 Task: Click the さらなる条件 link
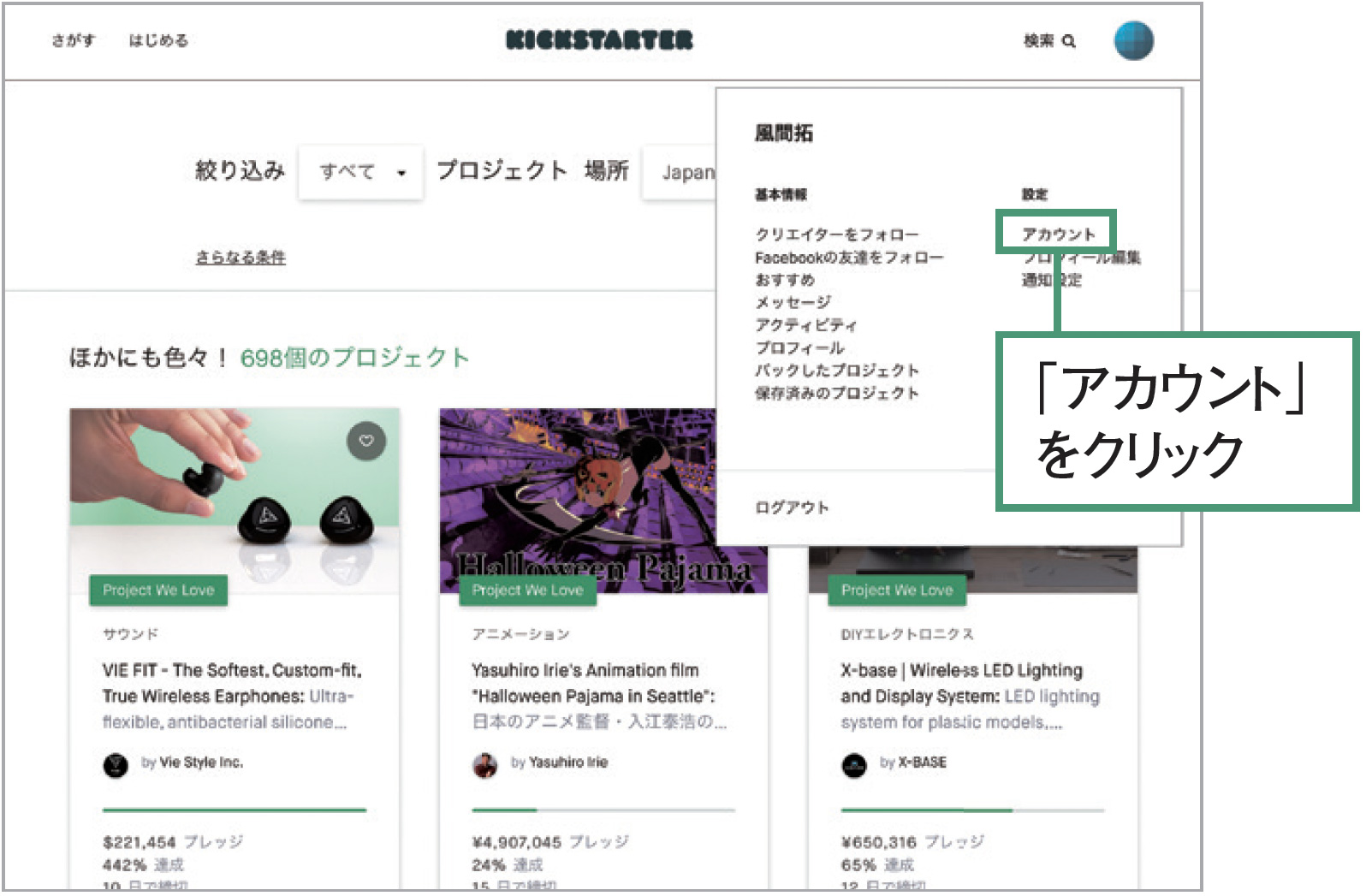[x=241, y=257]
